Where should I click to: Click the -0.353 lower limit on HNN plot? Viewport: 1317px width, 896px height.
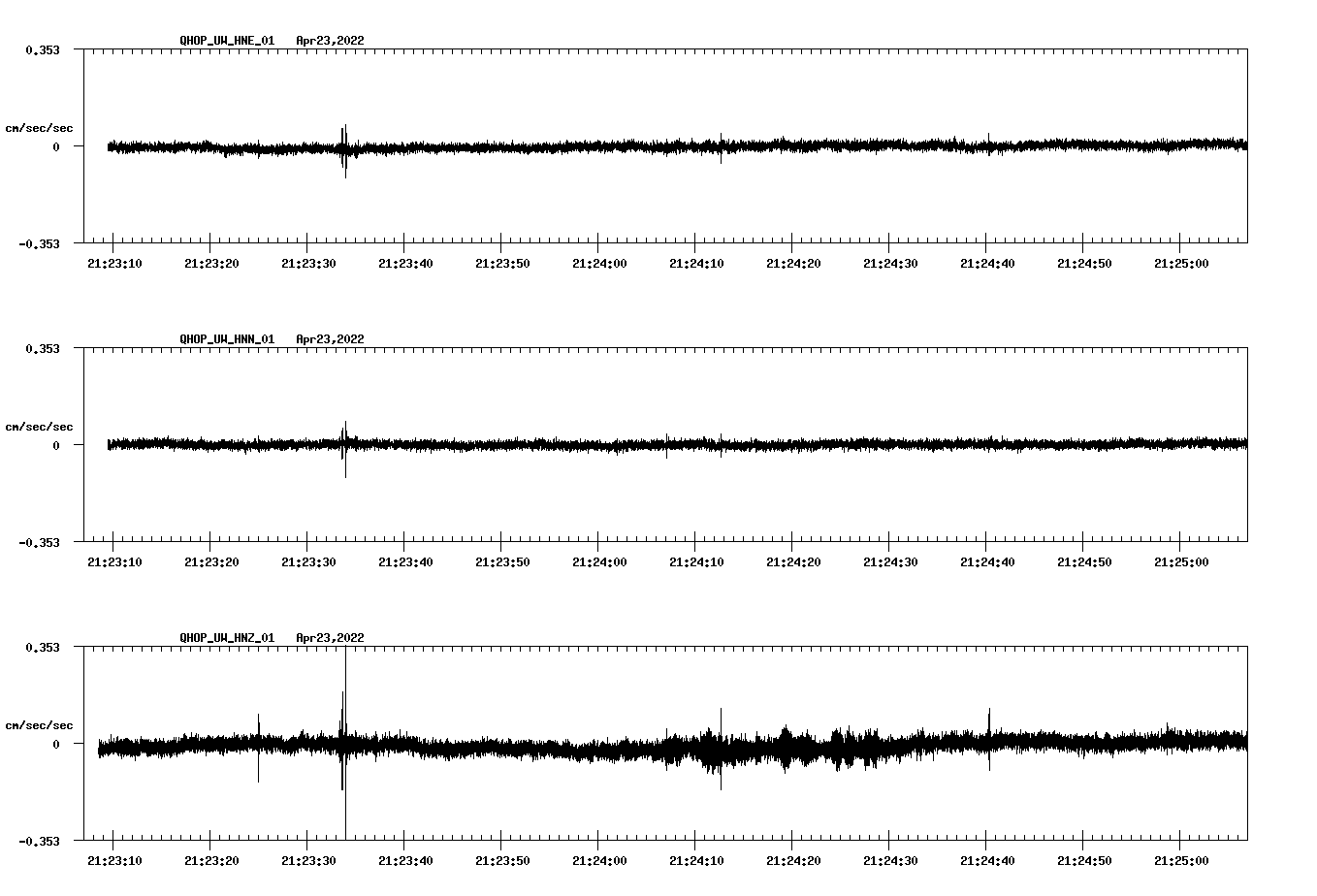point(39,542)
